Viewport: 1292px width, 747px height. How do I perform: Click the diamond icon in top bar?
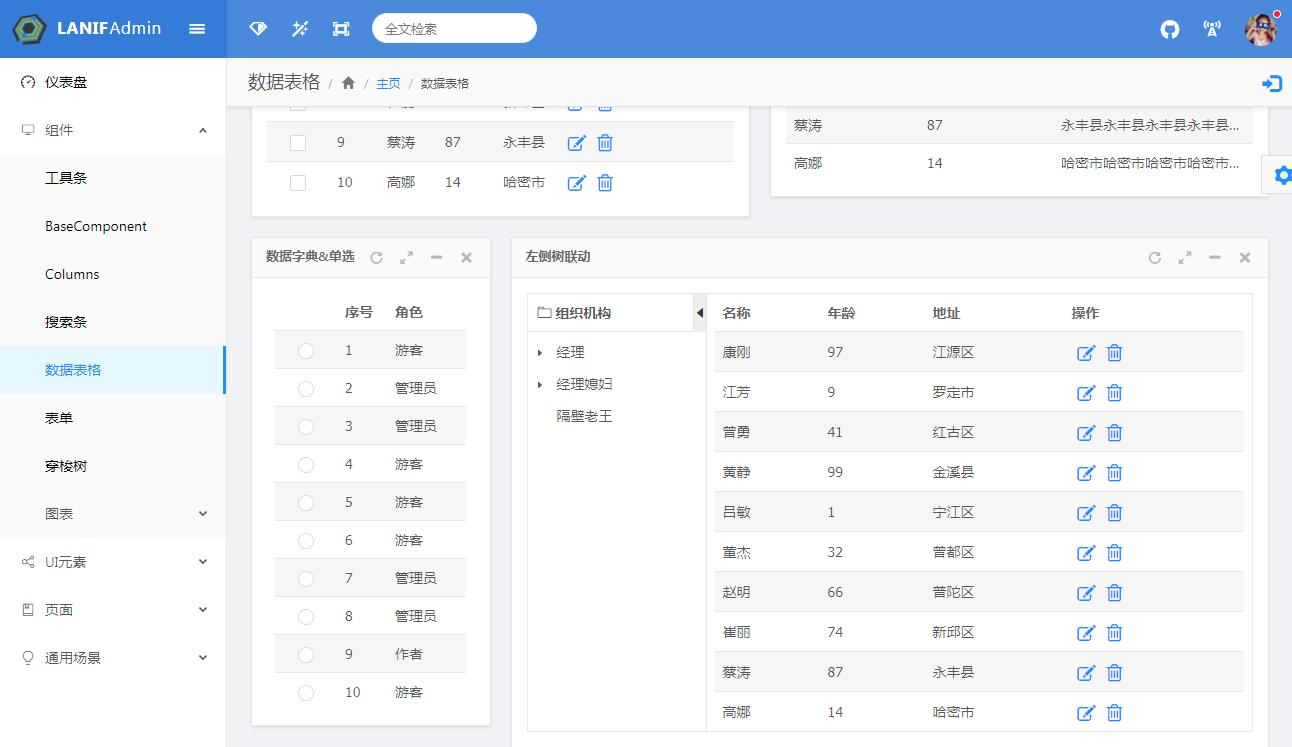pyautogui.click(x=258, y=29)
